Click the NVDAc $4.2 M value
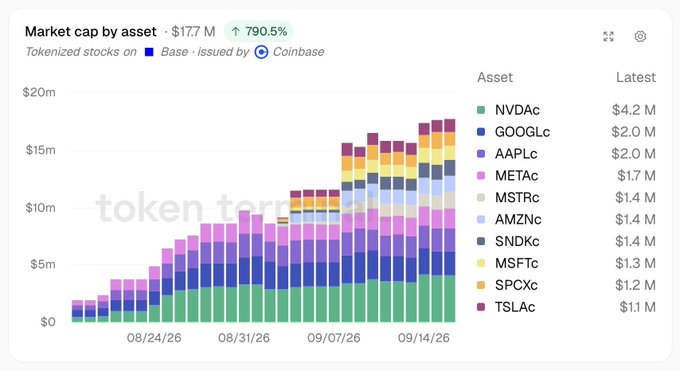The image size is (680, 371). (x=634, y=110)
